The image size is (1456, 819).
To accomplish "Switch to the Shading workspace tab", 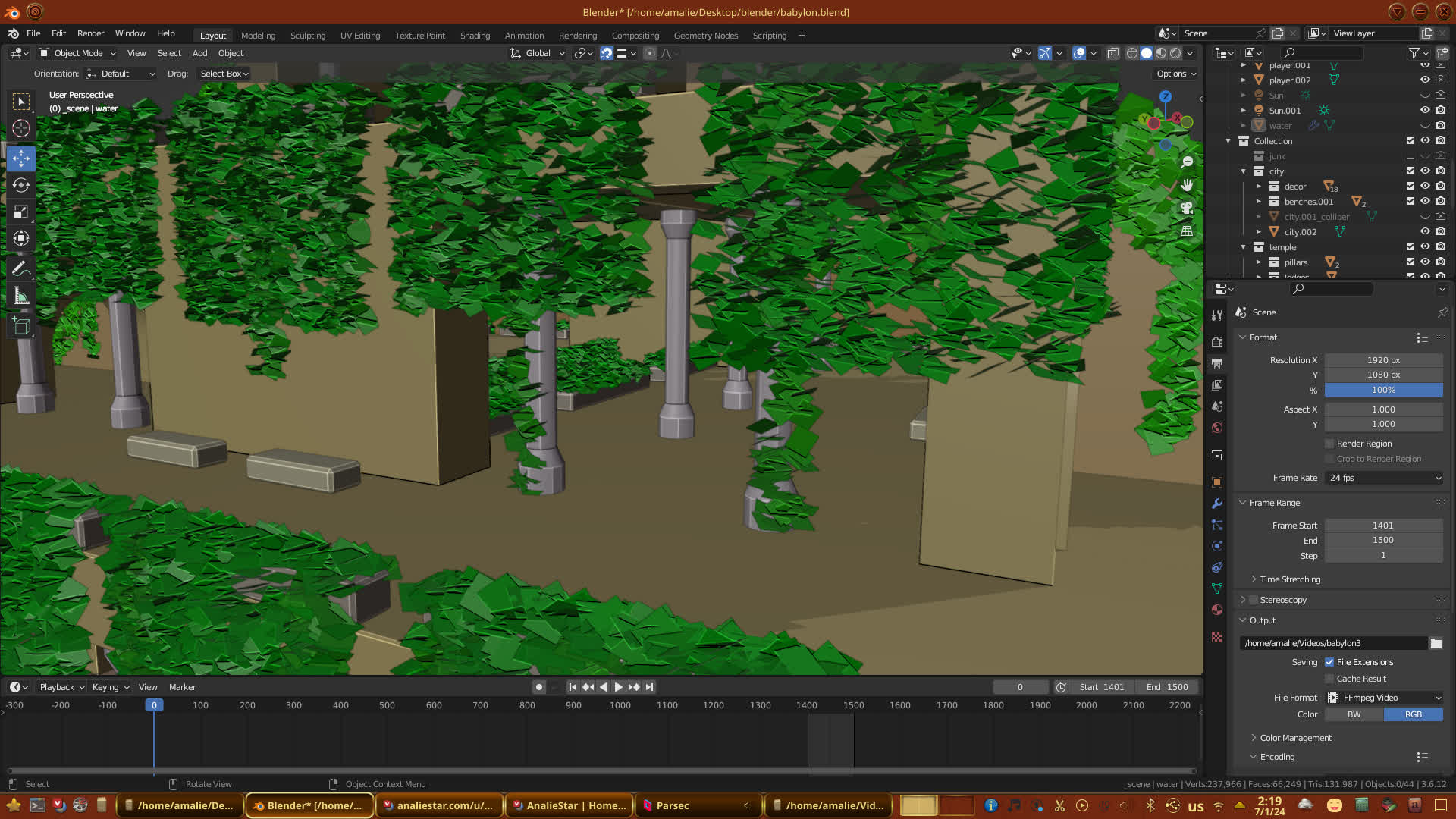I will 475,36.
